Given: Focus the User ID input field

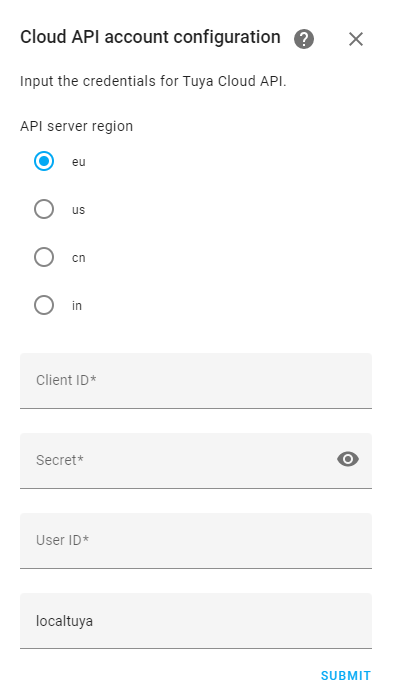Looking at the screenshot, I should [196, 541].
